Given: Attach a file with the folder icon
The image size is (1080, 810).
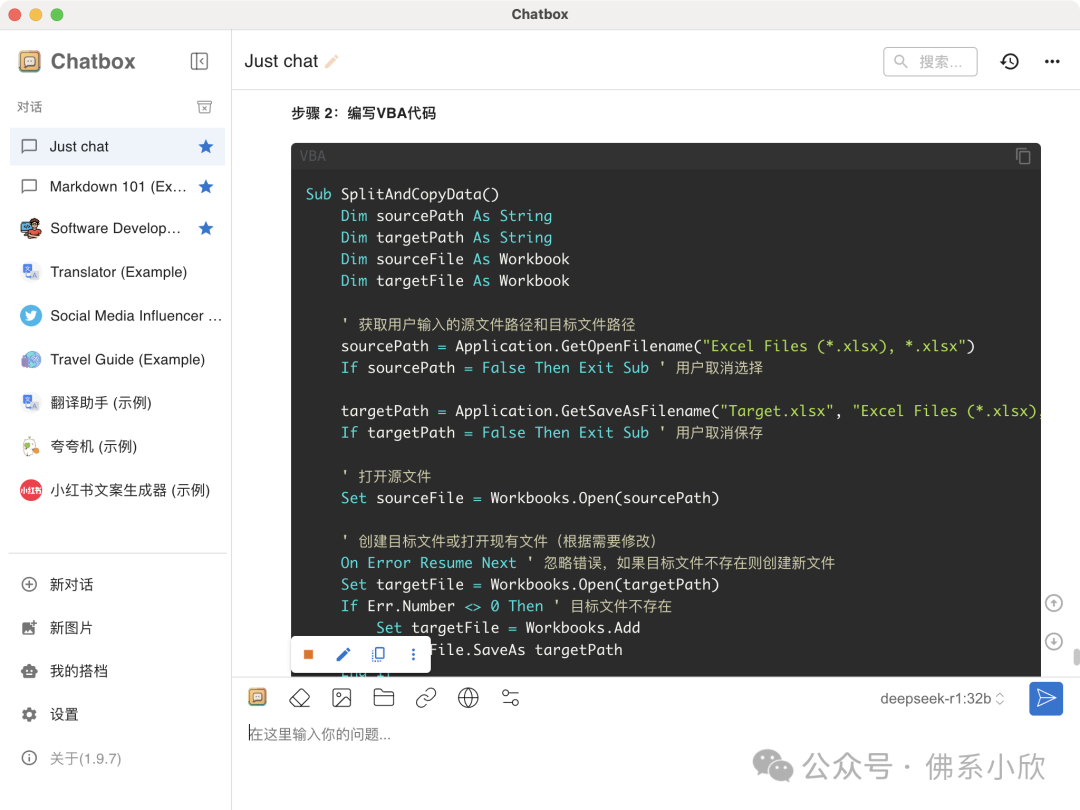Looking at the screenshot, I should pos(384,698).
